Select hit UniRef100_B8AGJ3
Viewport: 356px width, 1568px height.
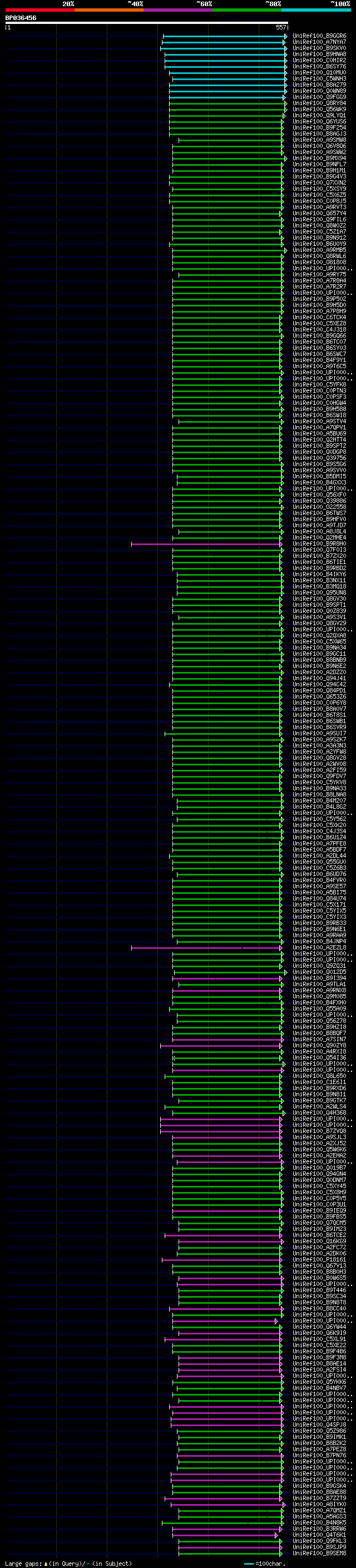pyautogui.click(x=319, y=134)
